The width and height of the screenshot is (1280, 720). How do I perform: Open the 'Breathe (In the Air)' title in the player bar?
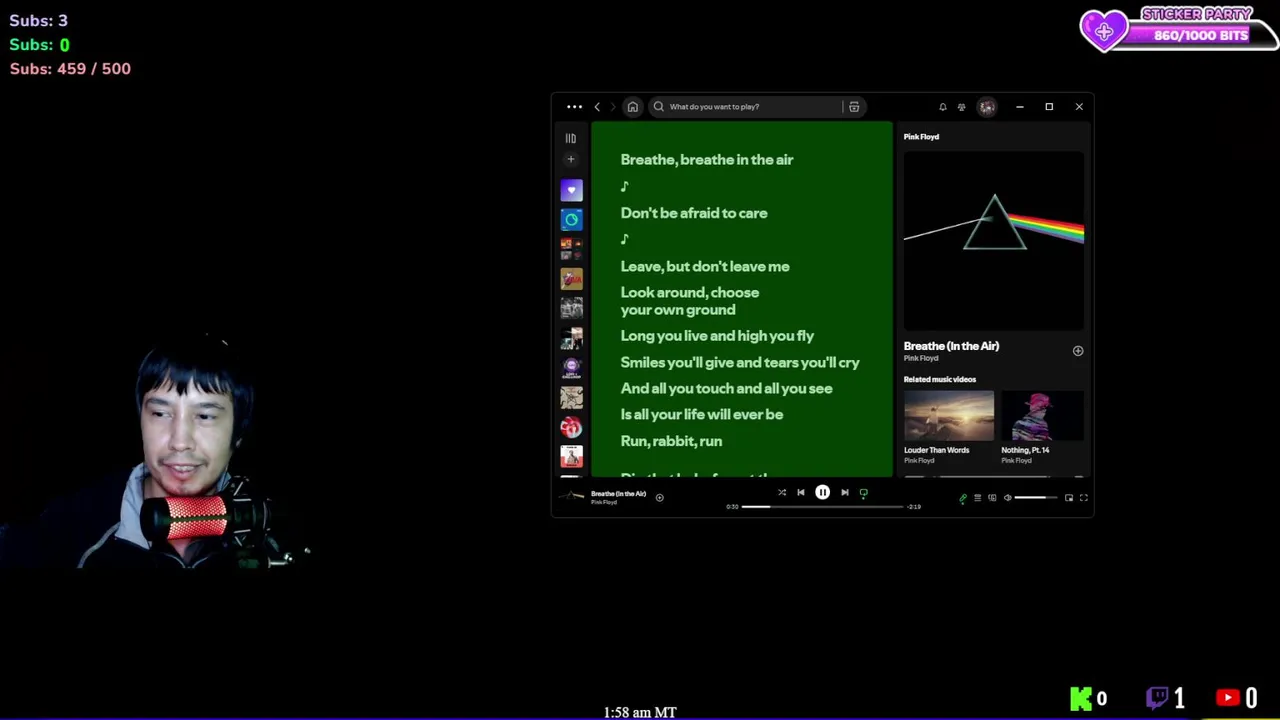pyautogui.click(x=618, y=494)
